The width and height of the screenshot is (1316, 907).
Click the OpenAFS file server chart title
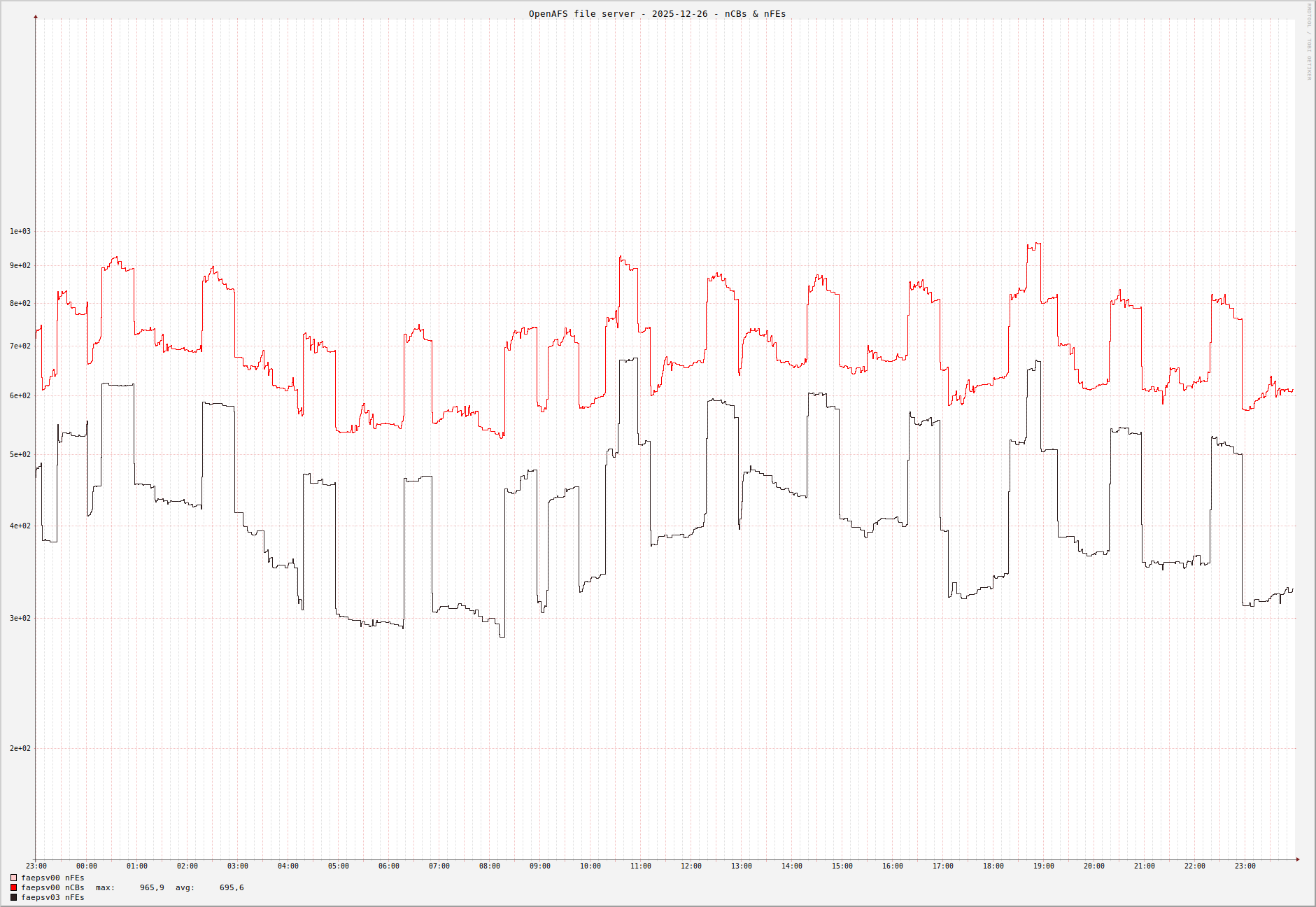[x=657, y=14]
